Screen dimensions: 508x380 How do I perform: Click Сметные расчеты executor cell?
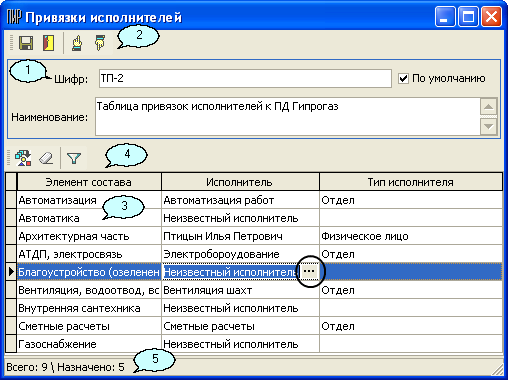240,326
